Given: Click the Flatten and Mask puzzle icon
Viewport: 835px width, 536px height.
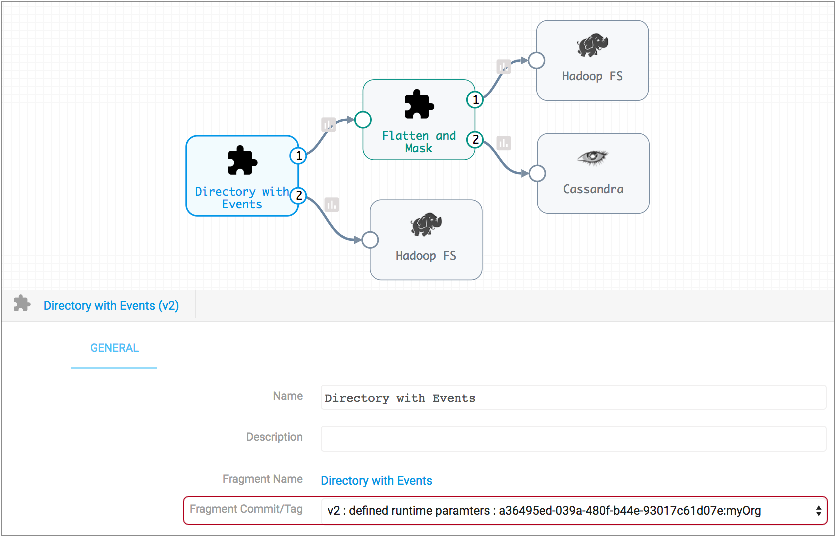Looking at the screenshot, I should click(x=418, y=105).
